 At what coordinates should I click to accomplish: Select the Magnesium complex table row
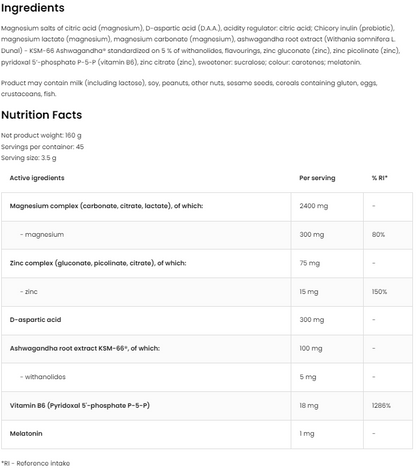pos(207,206)
